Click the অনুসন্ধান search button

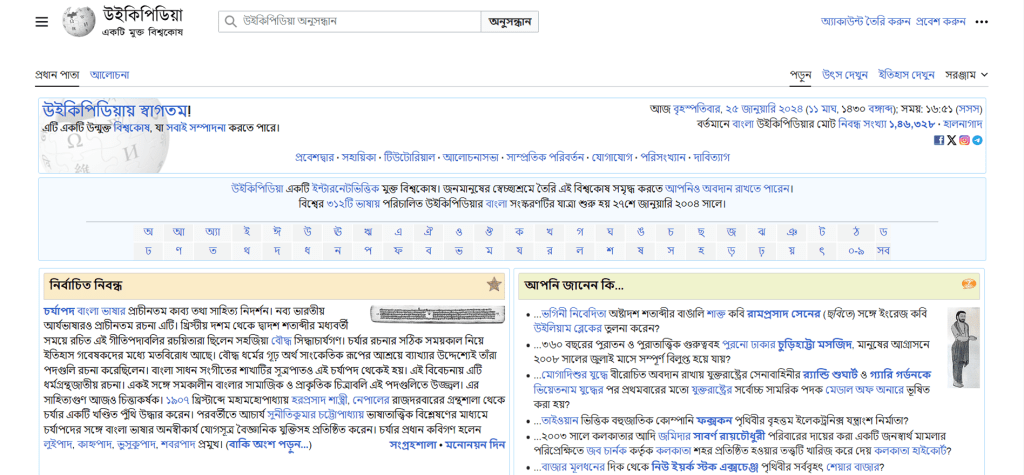tap(510, 22)
